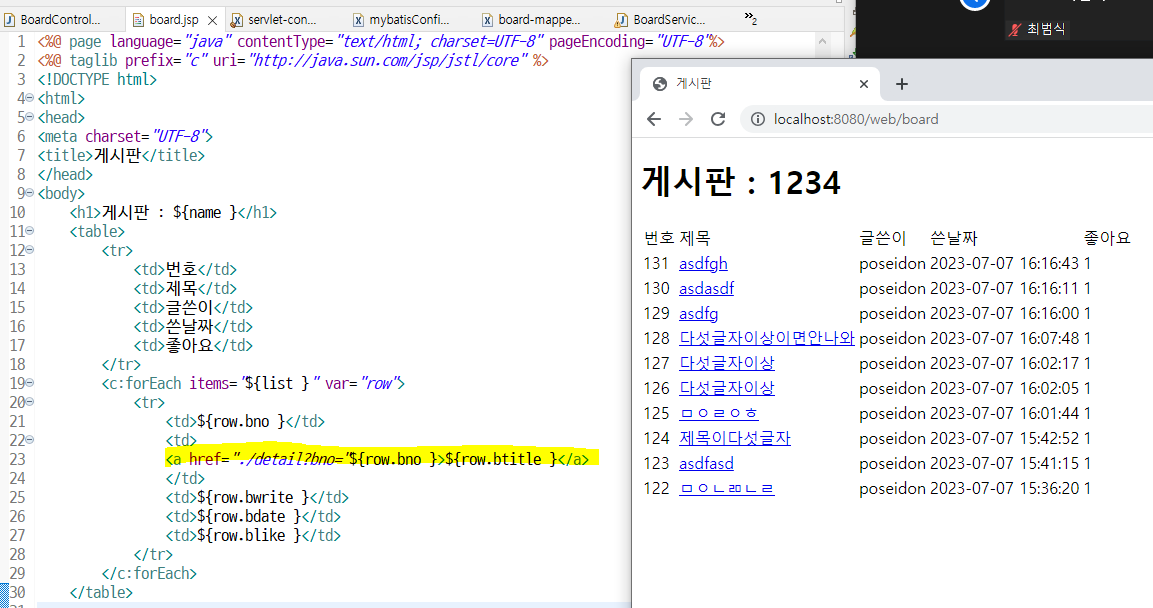Click the localhost:8080/web/board address bar
This screenshot has width=1153, height=608.
(x=945, y=119)
